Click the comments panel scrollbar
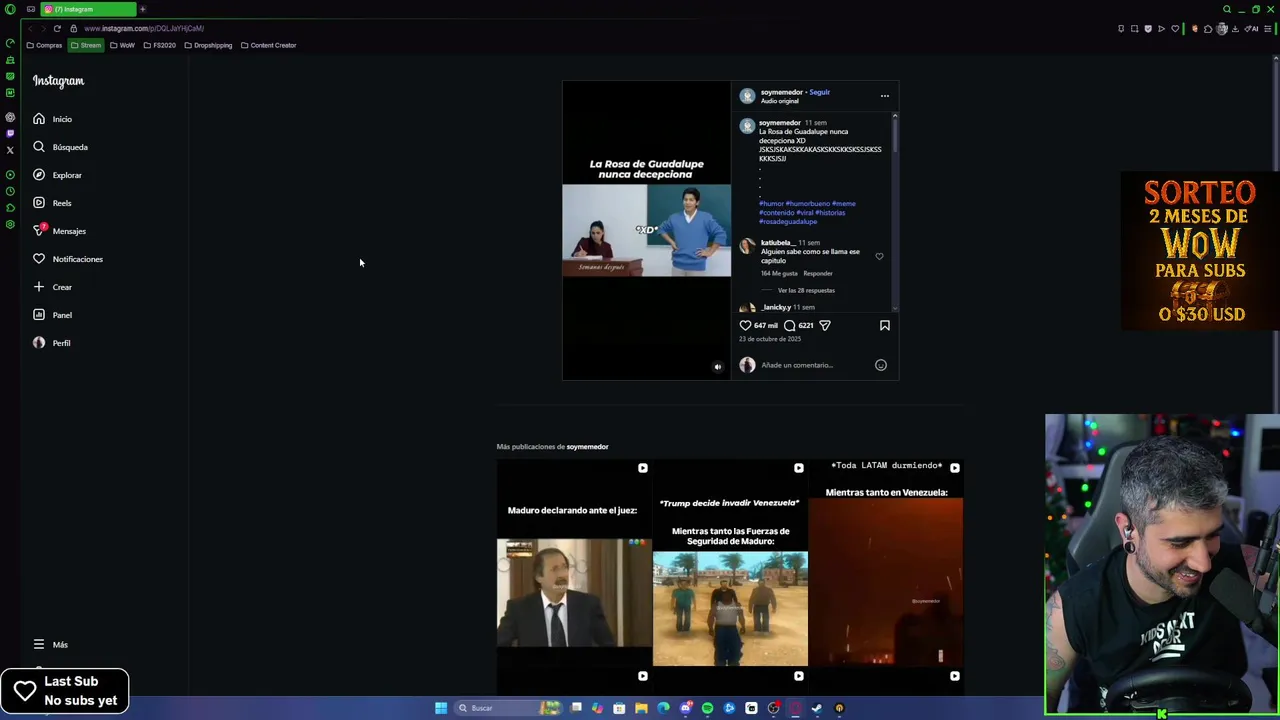Viewport: 1280px width, 720px height. (894, 135)
